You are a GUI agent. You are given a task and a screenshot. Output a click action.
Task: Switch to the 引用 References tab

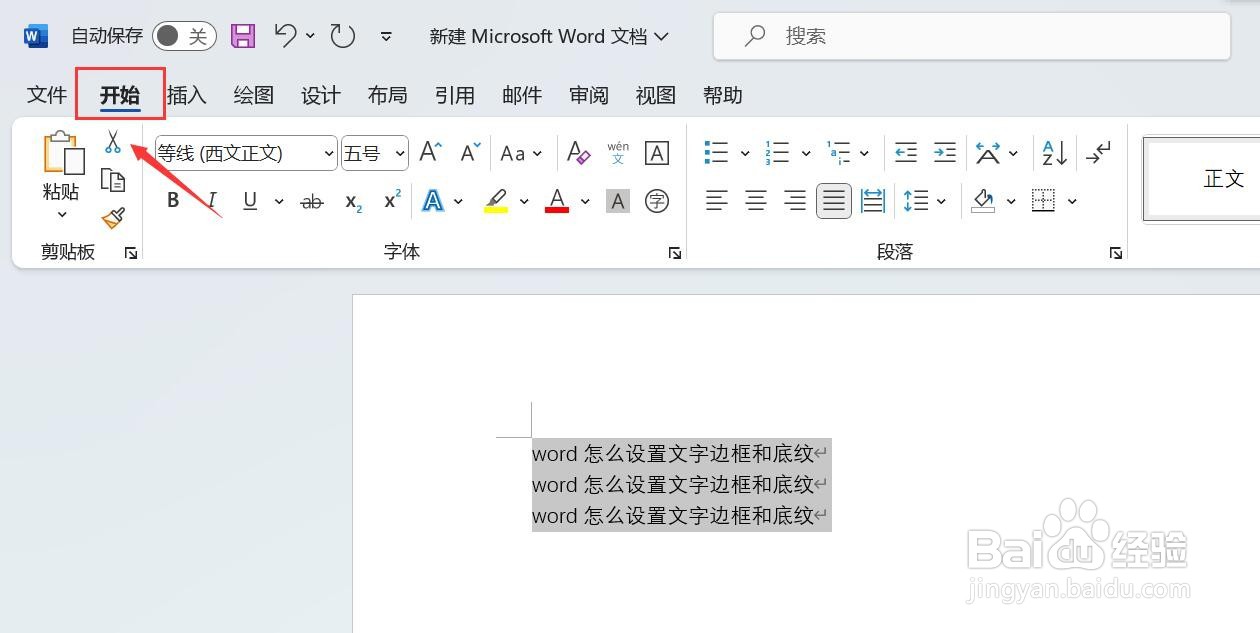click(454, 95)
